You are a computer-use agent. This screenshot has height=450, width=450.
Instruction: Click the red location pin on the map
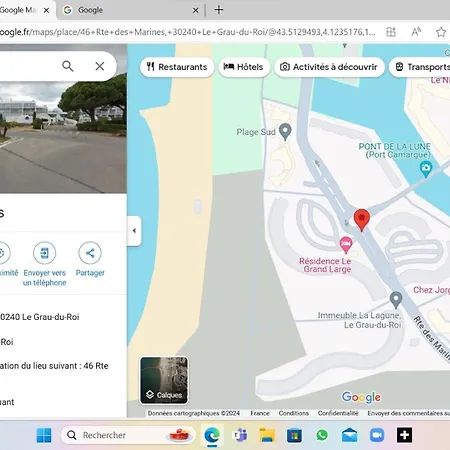click(362, 220)
